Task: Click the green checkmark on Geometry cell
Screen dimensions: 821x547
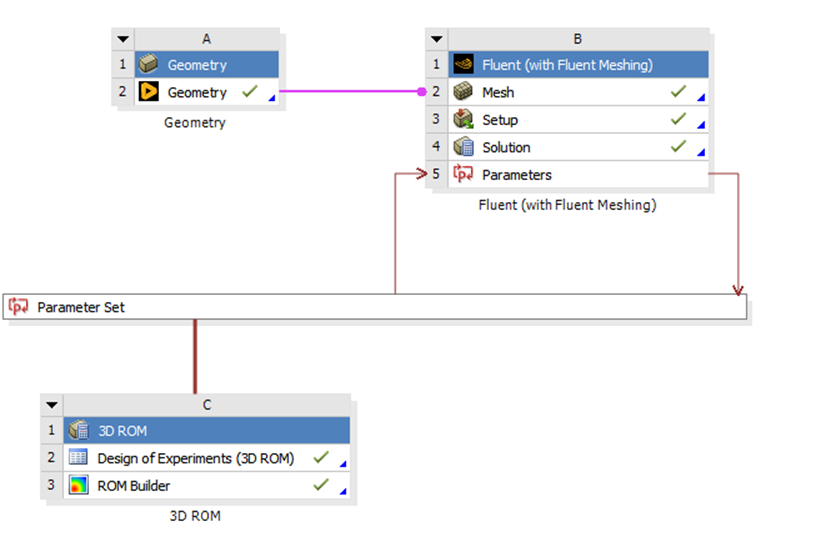Action: pos(250,92)
